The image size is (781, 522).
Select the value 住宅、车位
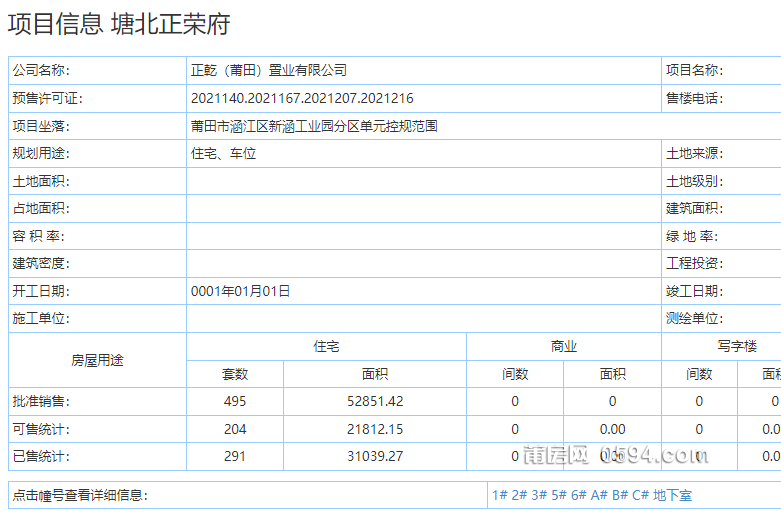pos(223,153)
